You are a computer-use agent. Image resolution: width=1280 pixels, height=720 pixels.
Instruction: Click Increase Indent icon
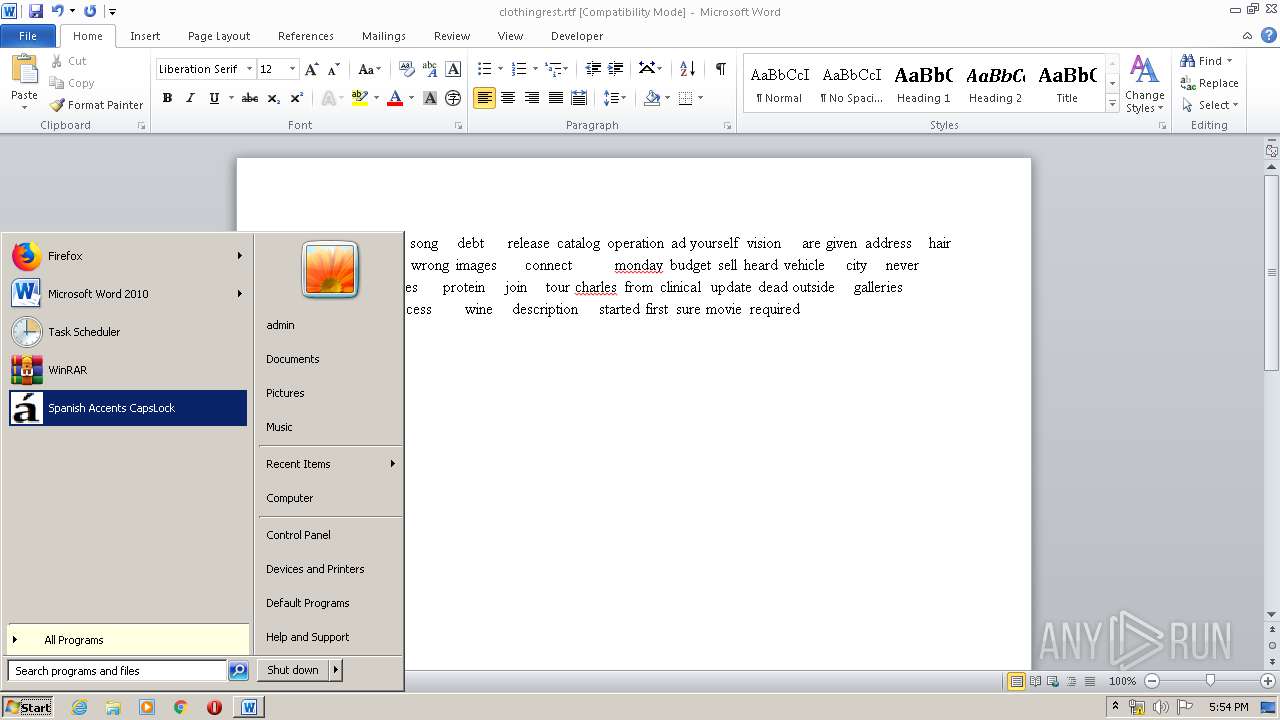click(x=617, y=69)
